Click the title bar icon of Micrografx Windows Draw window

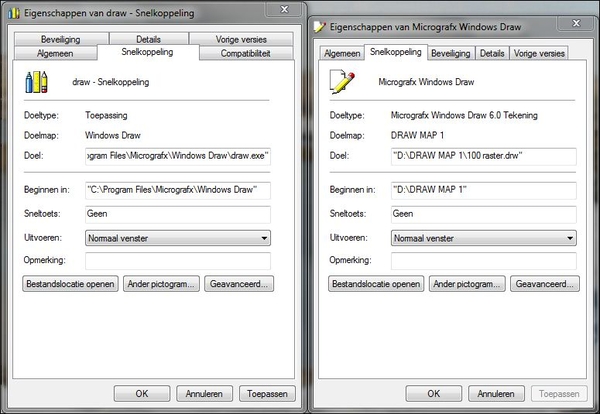pyautogui.click(x=320, y=27)
